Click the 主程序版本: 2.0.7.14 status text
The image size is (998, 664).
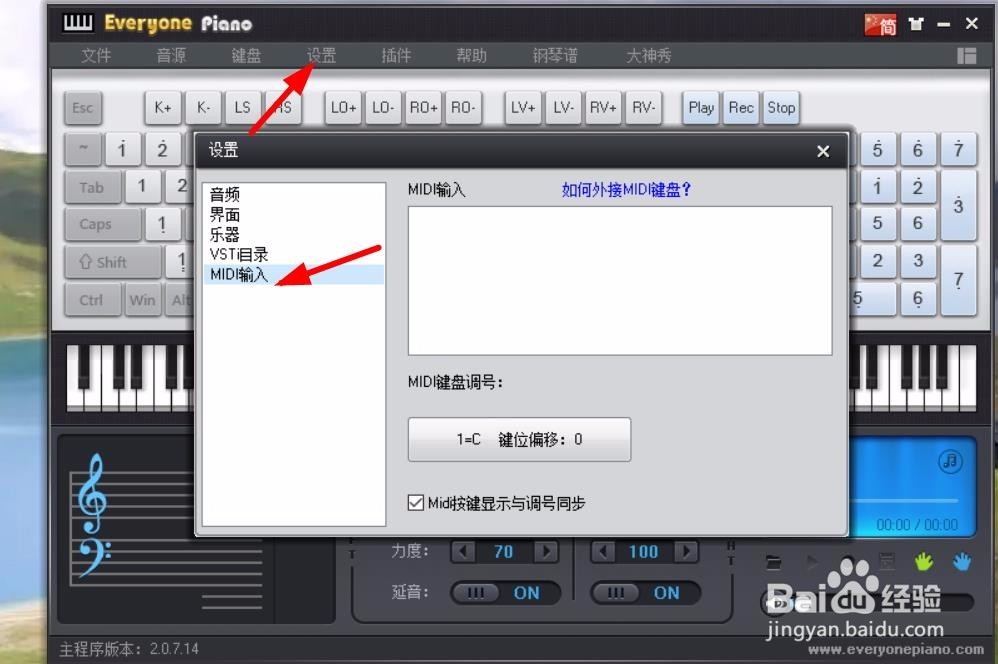pyautogui.click(x=129, y=649)
